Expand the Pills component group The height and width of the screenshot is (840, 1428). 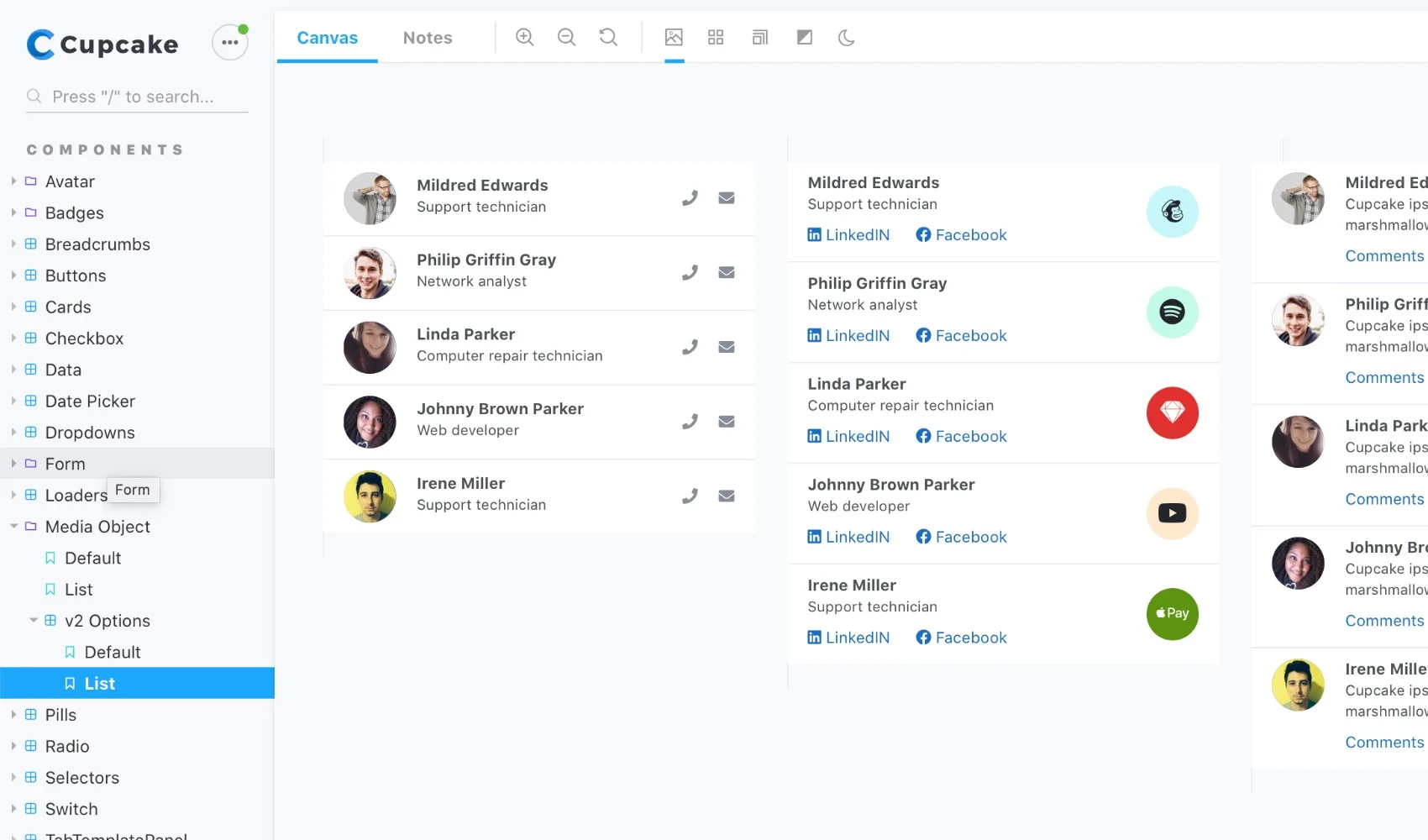13,715
